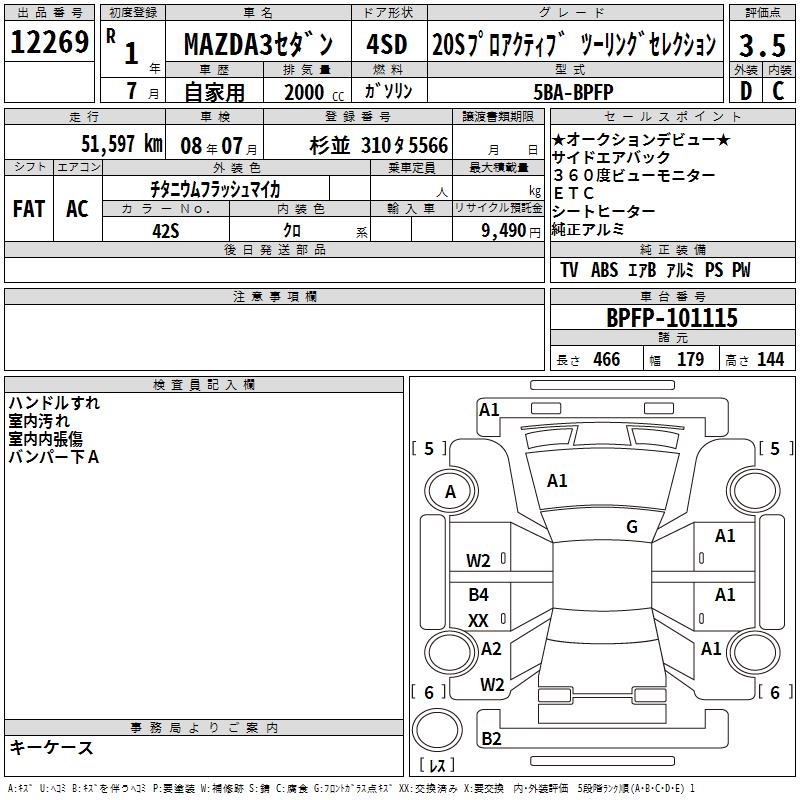Click "評価点" header label
Screen dimensions: 800x800
[x=762, y=13]
